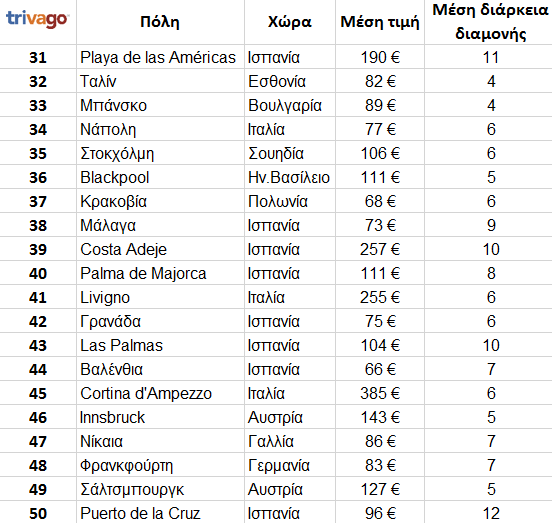Click the Palma de Majorca cell
Image resolution: width=552 pixels, height=523 pixels.
160,273
